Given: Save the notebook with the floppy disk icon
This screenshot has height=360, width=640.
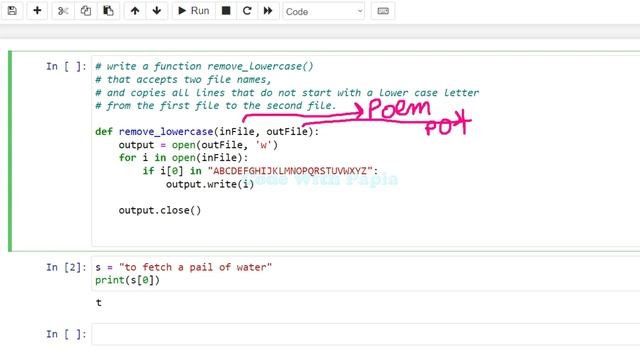Looking at the screenshot, I should tap(12, 11).
